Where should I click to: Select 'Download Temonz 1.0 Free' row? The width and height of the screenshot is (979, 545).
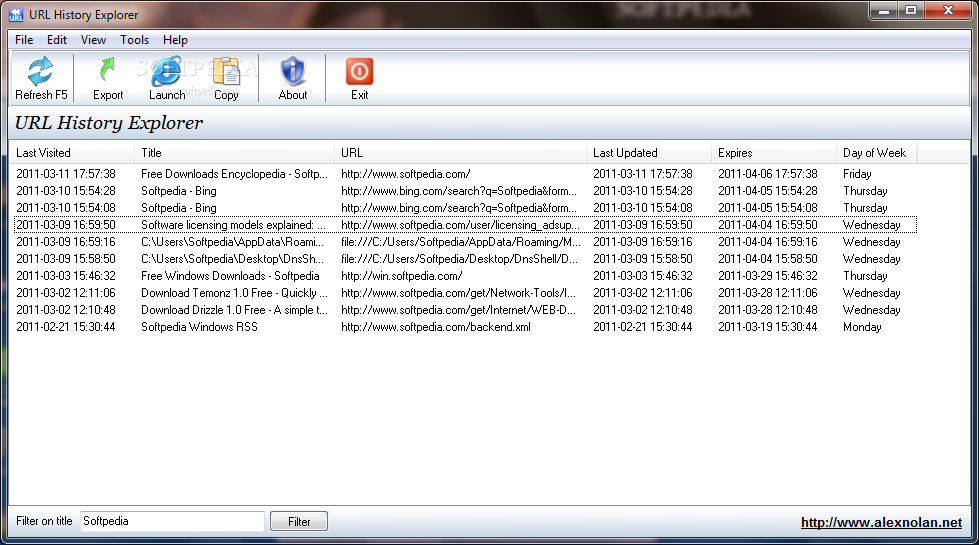tap(465, 293)
